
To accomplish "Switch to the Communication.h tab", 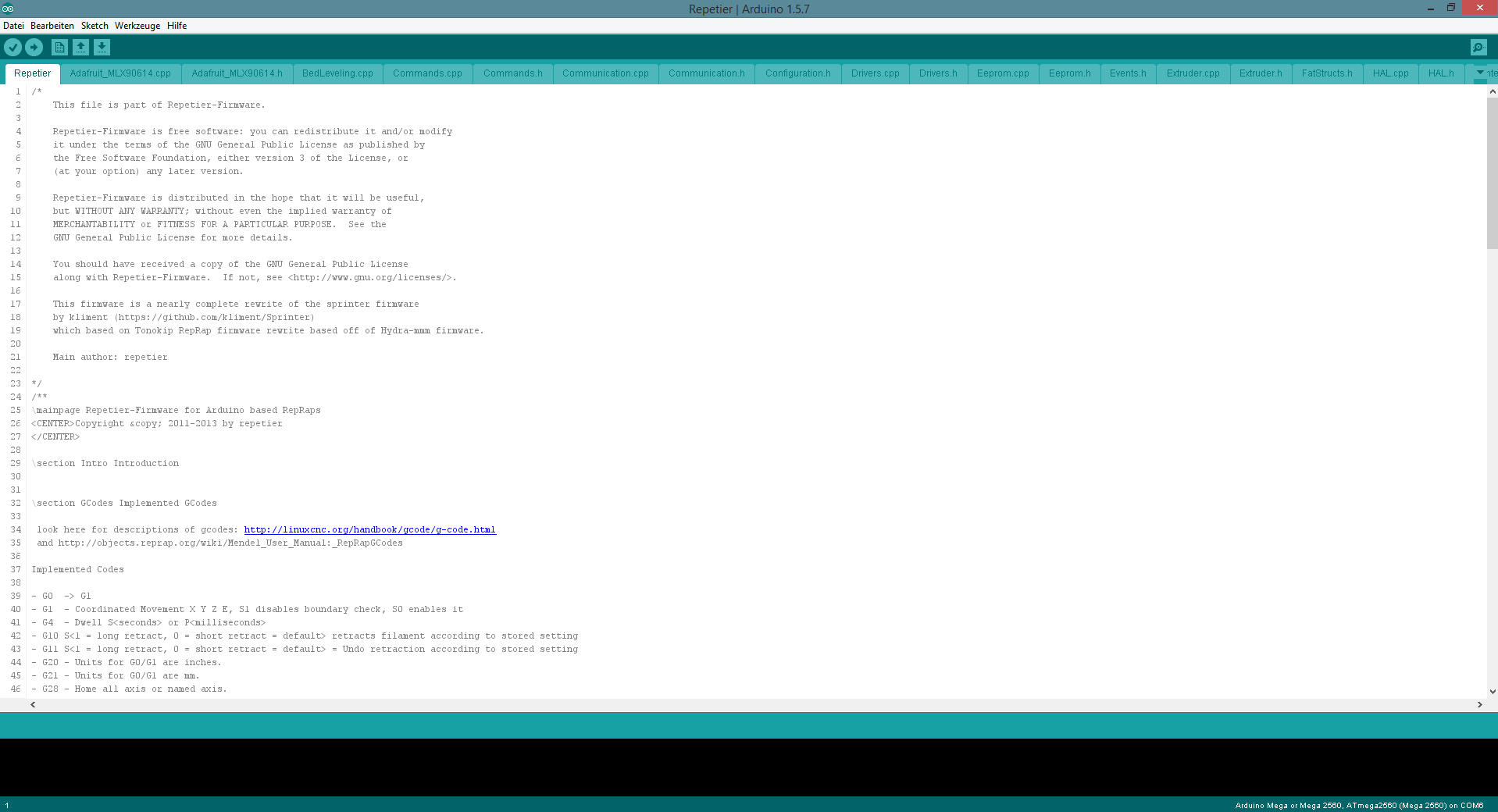I will click(707, 73).
